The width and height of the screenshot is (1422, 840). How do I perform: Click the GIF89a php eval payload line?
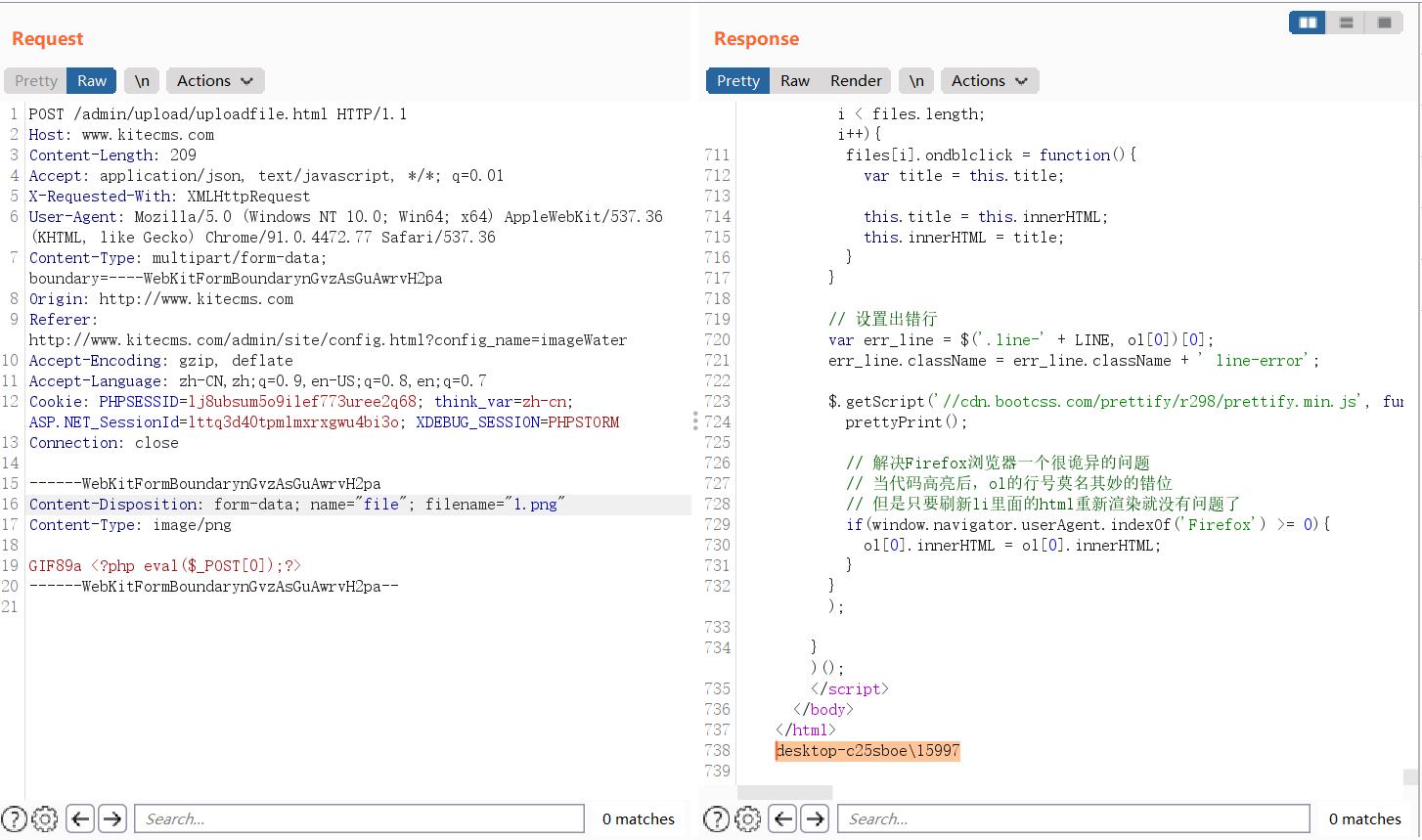click(x=165, y=565)
